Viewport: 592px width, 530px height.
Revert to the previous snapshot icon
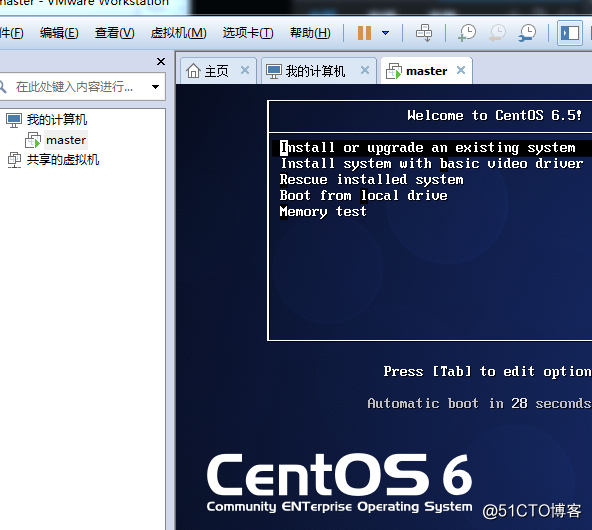click(x=497, y=33)
